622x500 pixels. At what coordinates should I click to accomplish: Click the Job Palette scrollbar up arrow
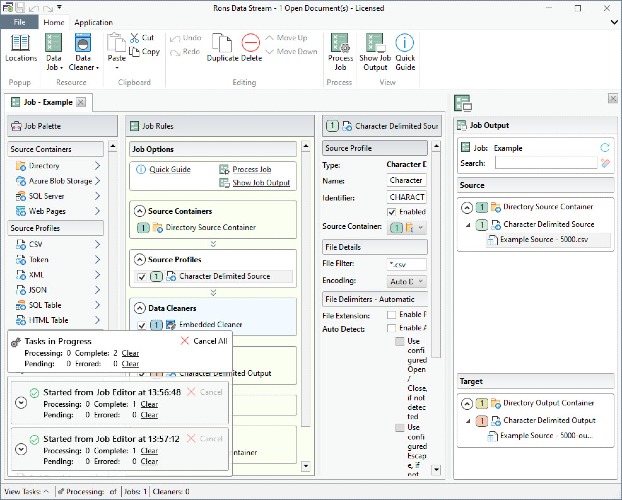pos(113,146)
